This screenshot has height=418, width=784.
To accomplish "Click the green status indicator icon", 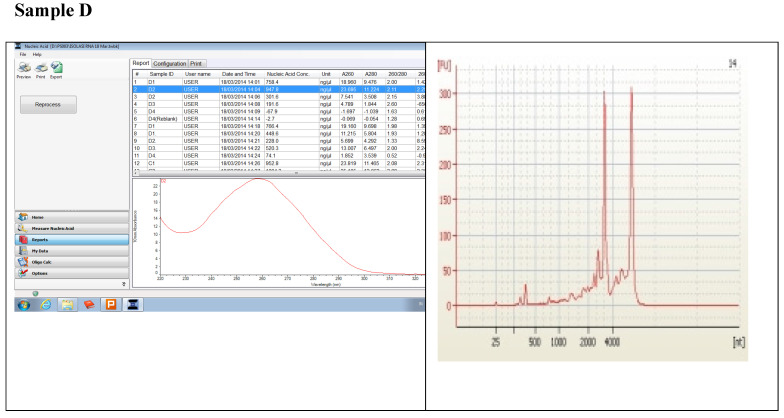I will 35,294.
